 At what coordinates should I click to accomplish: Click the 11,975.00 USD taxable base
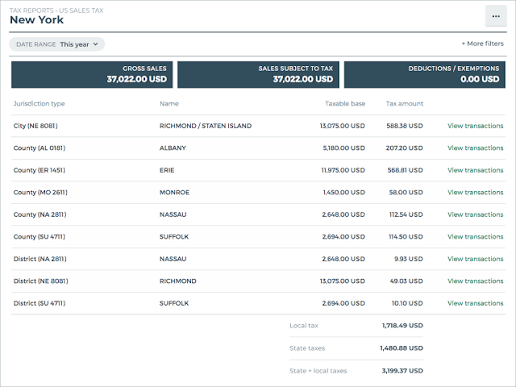(x=343, y=170)
